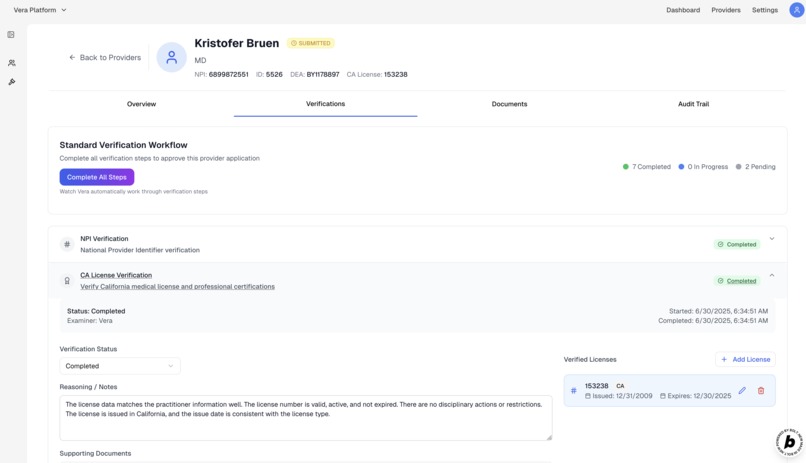The image size is (806, 463).
Task: Click the Complete All Steps button
Action: (97, 177)
